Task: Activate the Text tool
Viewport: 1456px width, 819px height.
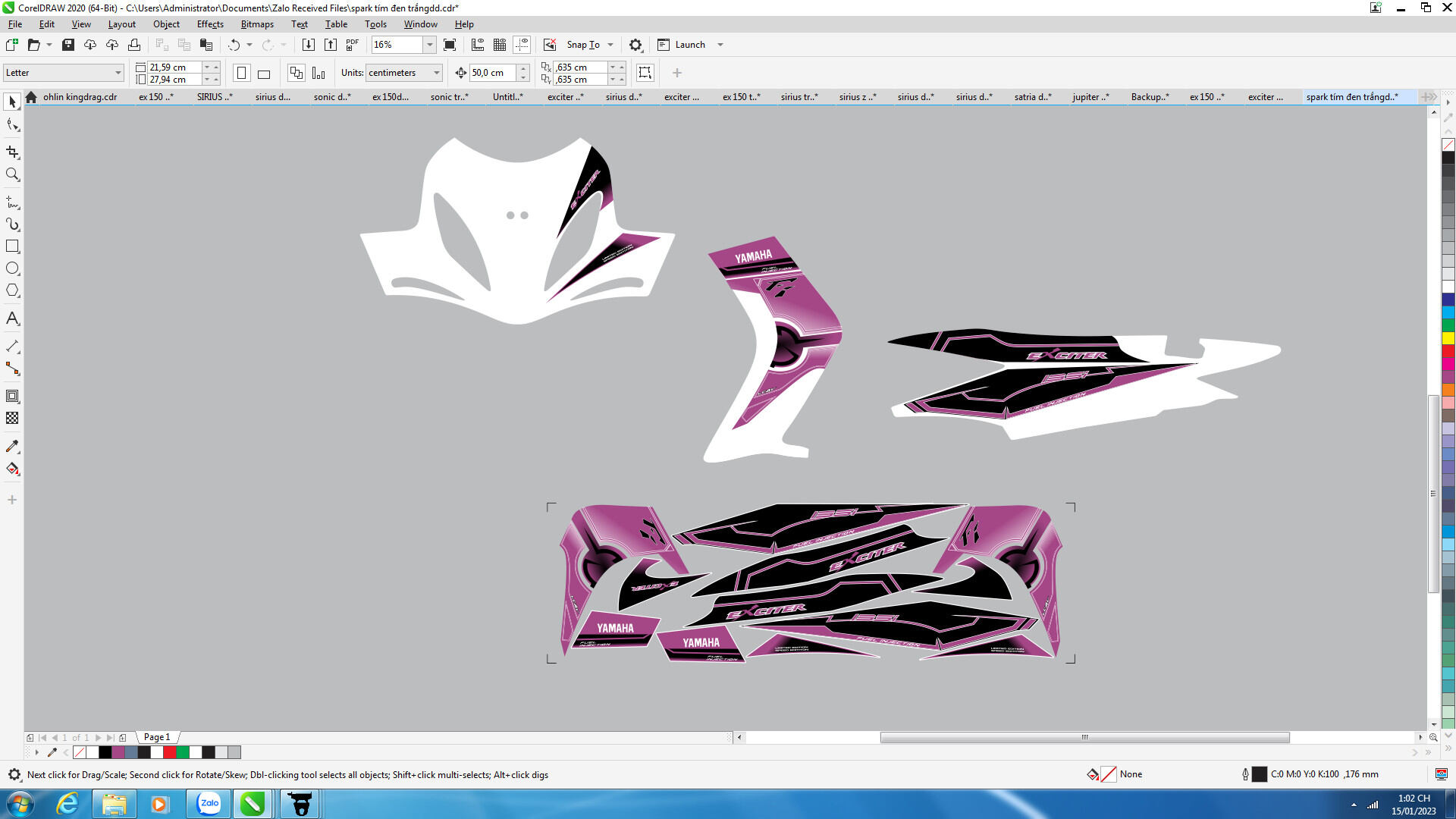Action: coord(12,318)
